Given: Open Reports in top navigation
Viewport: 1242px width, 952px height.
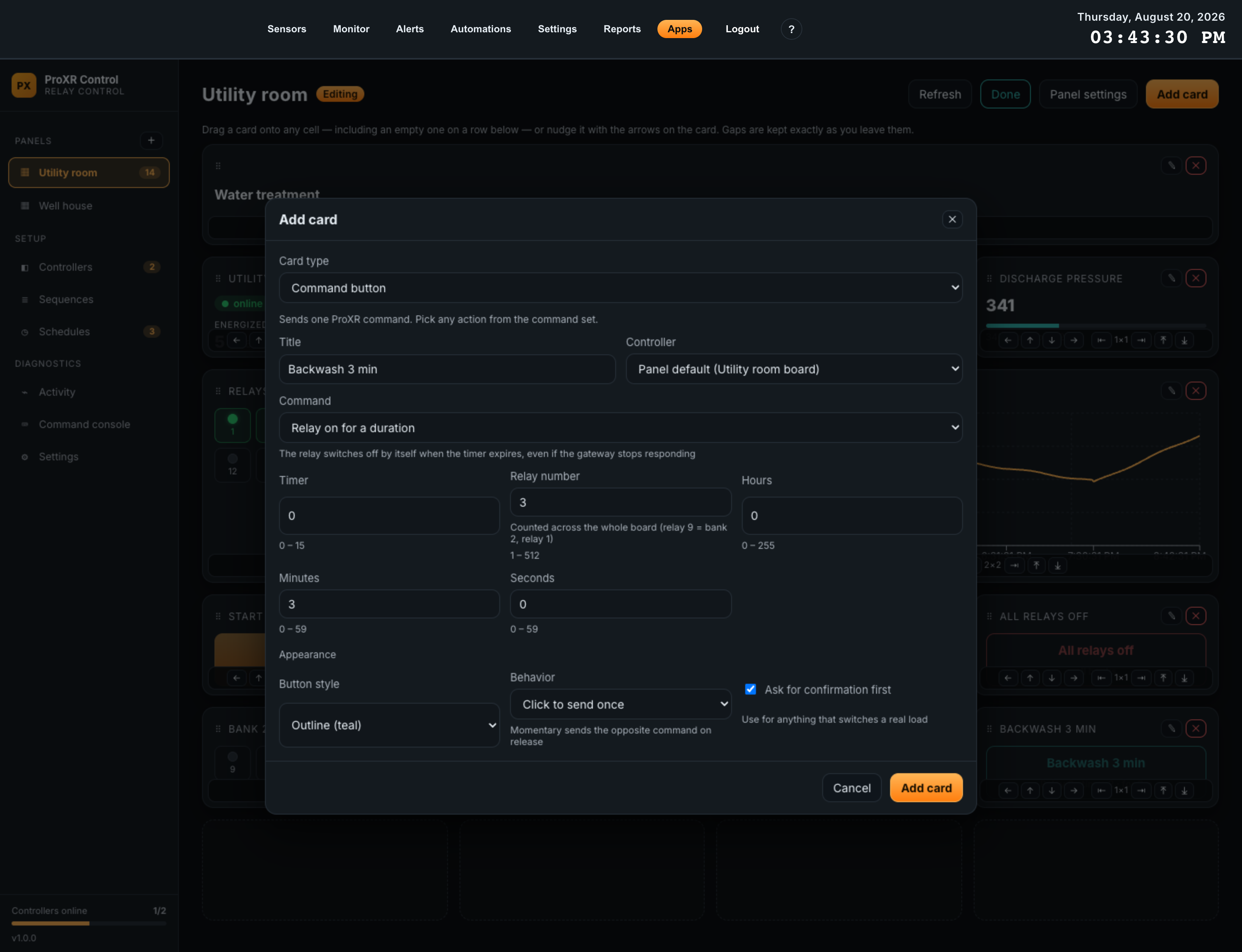Looking at the screenshot, I should [622, 29].
